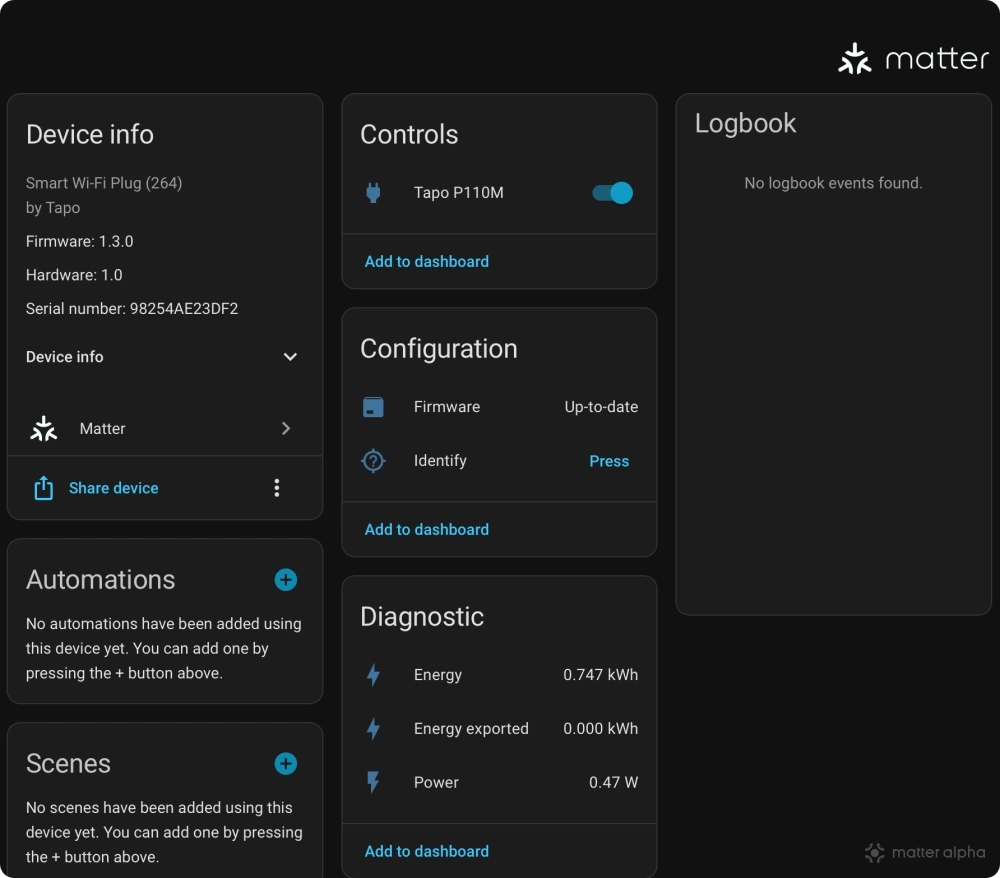
Task: Add Configuration card to dashboard
Action: pos(427,530)
